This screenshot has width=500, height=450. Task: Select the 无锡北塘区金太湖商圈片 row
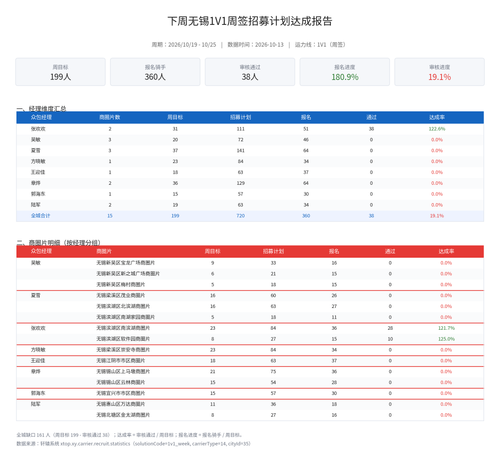tap(250, 415)
